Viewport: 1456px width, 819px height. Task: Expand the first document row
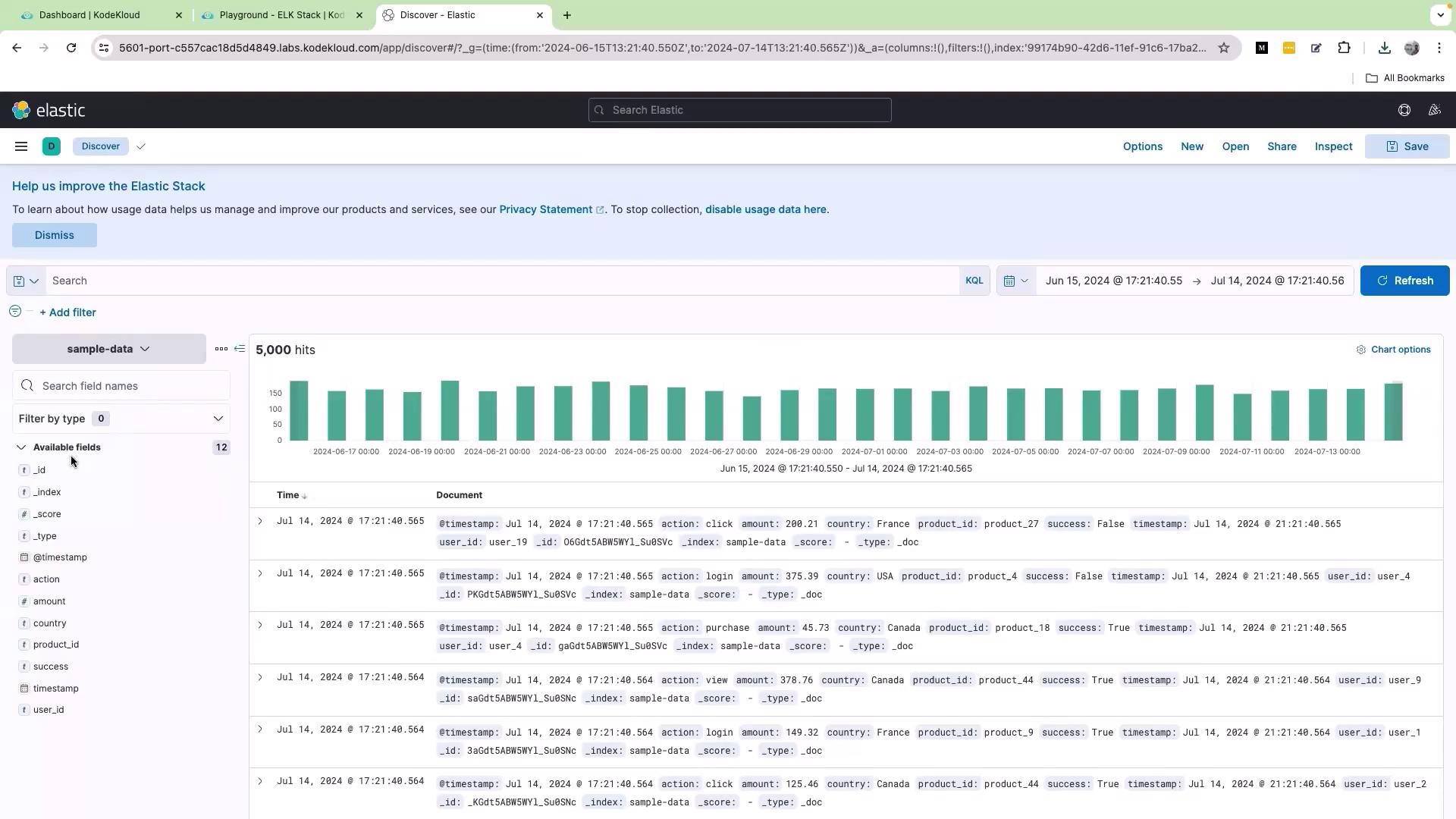coord(260,521)
